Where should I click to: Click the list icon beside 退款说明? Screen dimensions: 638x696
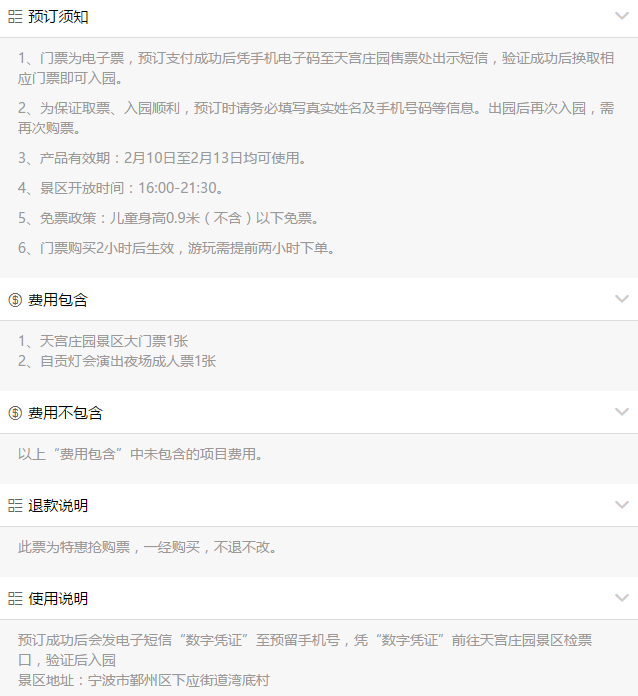tap(15, 506)
